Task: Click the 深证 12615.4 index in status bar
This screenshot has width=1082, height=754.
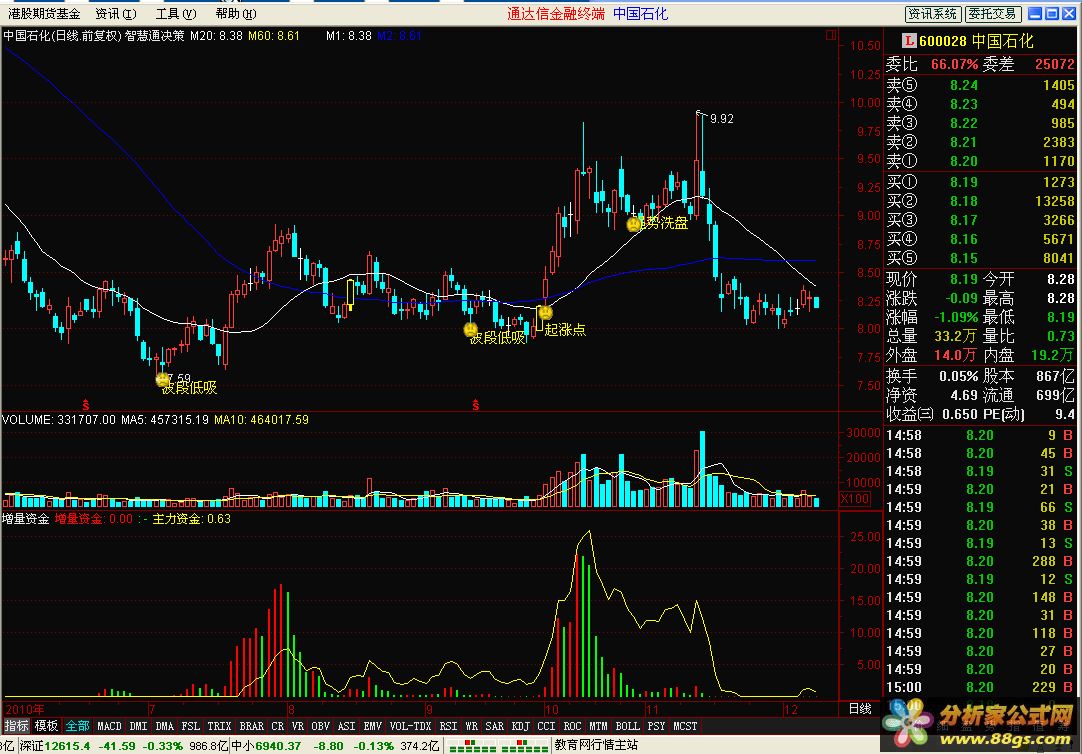Action: pyautogui.click(x=55, y=746)
